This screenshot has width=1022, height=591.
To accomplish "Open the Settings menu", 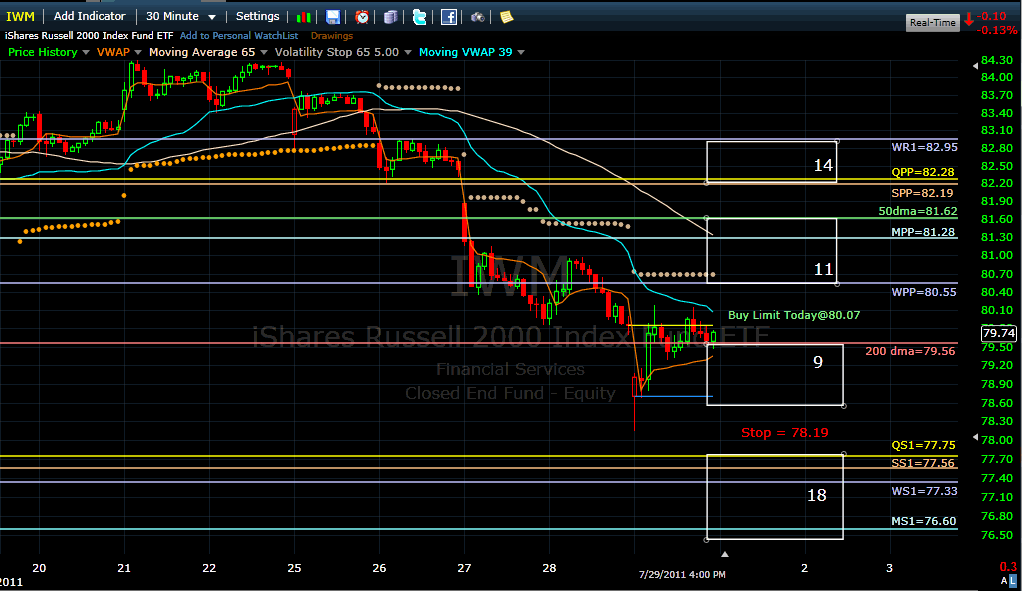I will pyautogui.click(x=257, y=16).
